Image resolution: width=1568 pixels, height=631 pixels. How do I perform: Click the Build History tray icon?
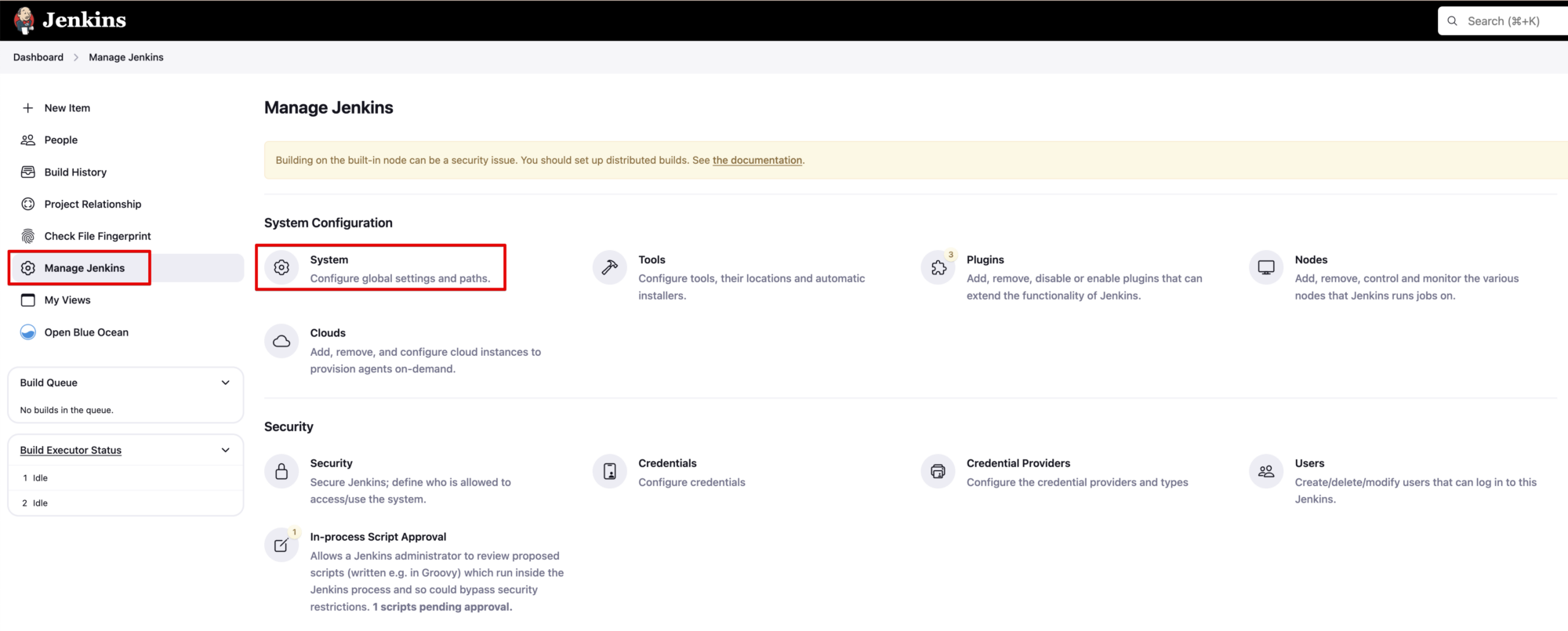tap(28, 172)
